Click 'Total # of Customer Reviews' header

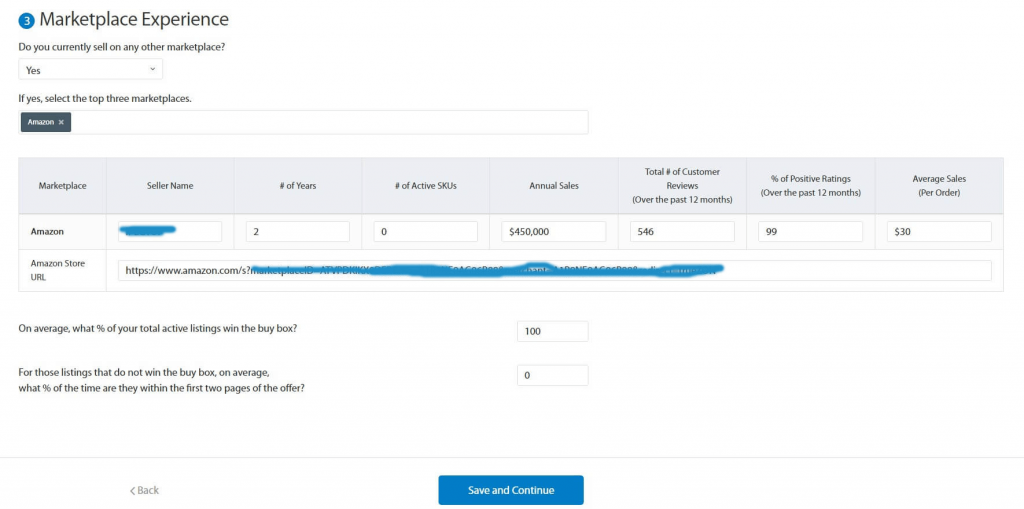point(682,186)
